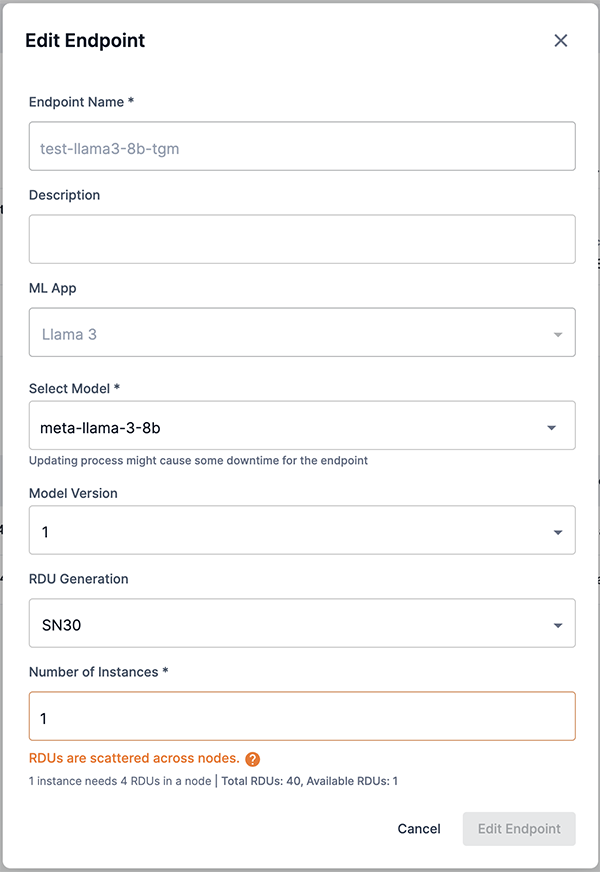Expand the meta-llama-3-8b model selector

pos(302,425)
